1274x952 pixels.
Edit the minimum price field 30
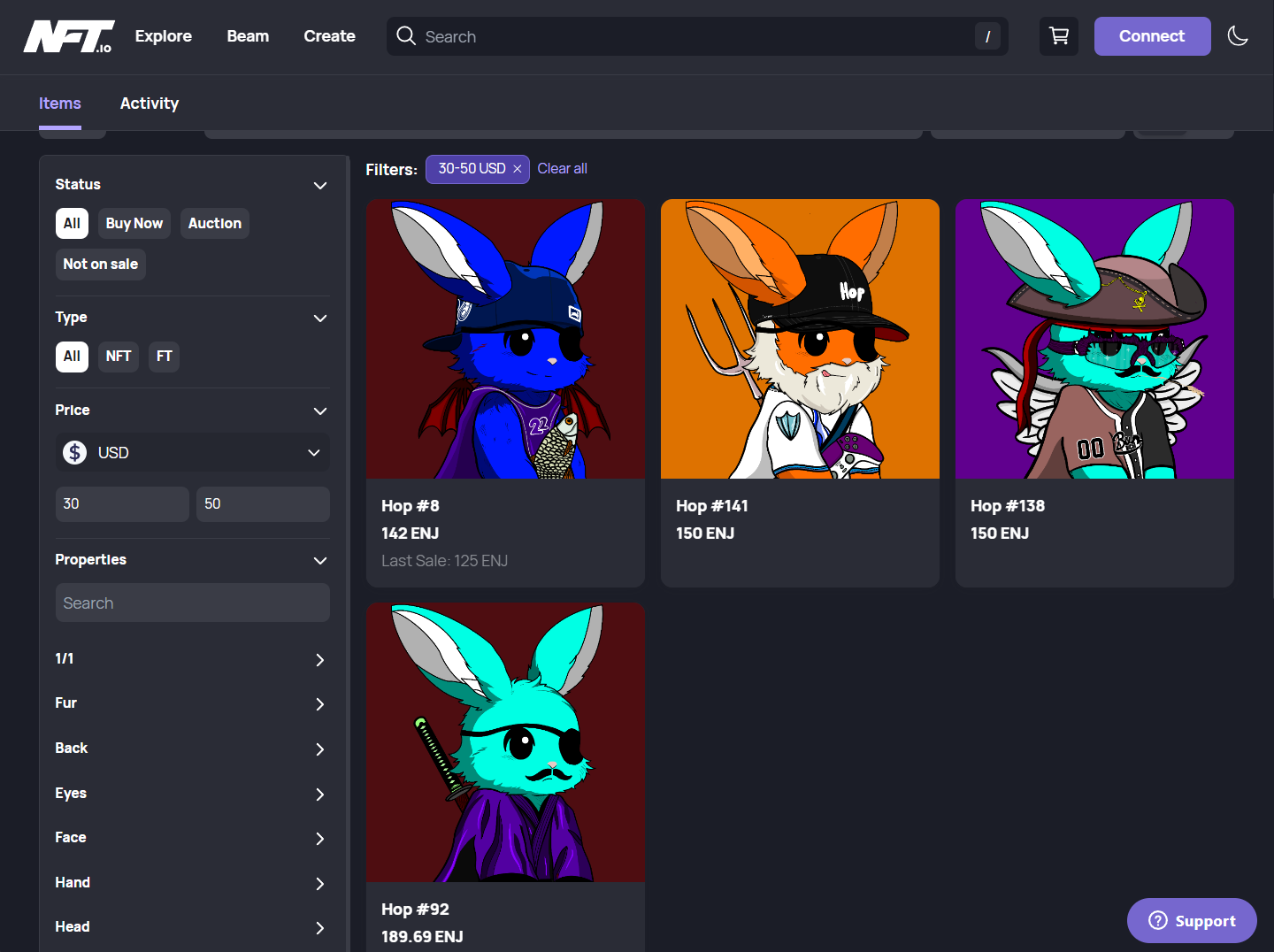tap(122, 504)
